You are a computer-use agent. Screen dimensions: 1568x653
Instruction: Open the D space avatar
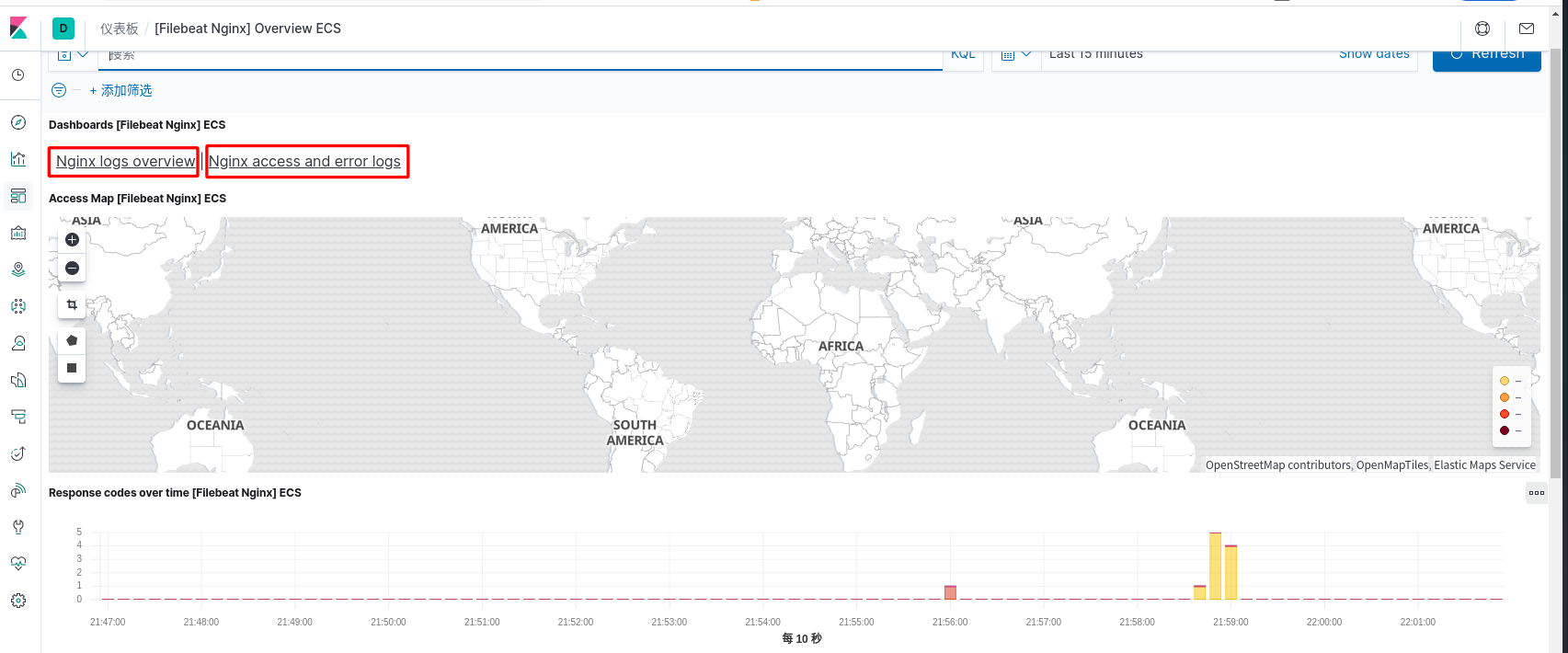click(63, 29)
